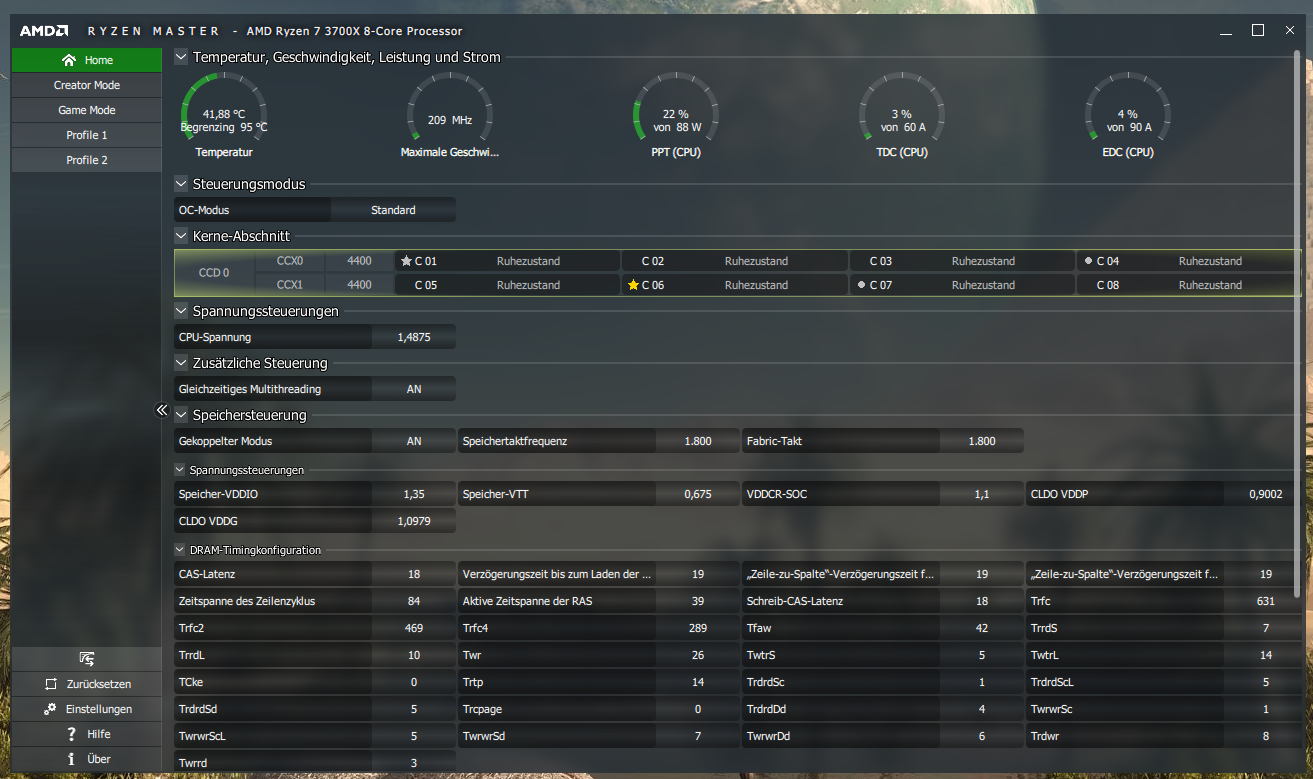Viewport: 1313px width, 779px height.
Task: Click the dot marker on core C 04
Action: [x=1088, y=261]
